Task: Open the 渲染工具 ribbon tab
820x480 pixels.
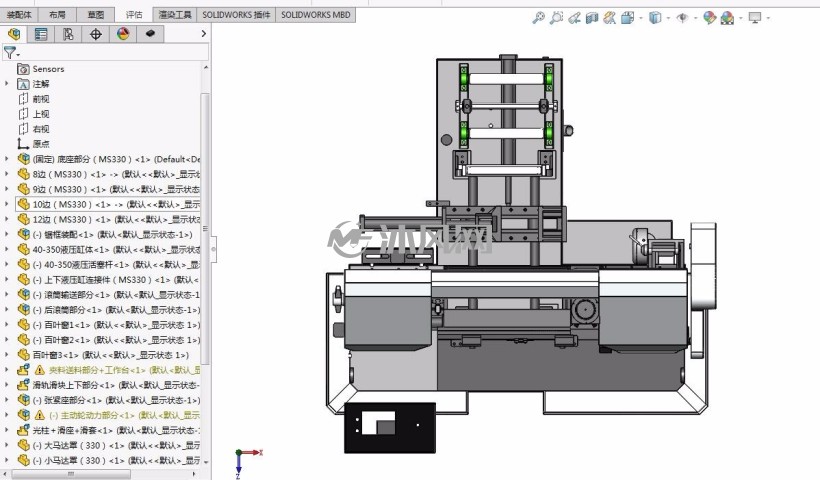Action: coord(175,15)
